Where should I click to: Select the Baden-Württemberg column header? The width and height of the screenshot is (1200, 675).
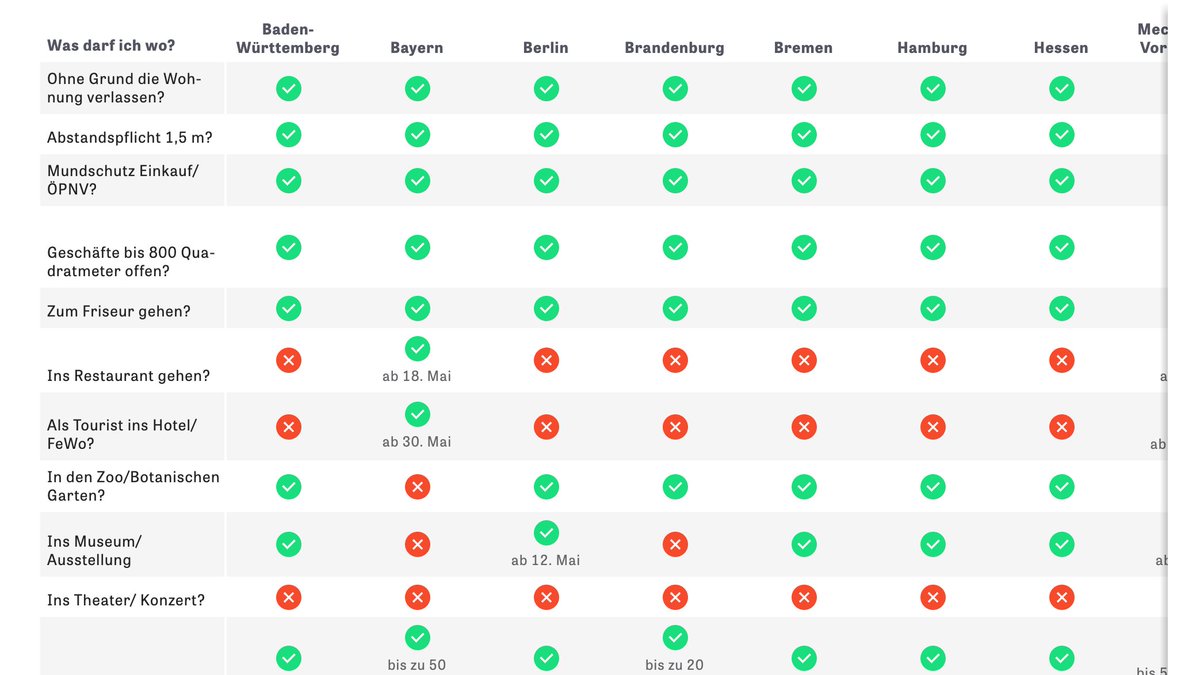(288, 38)
